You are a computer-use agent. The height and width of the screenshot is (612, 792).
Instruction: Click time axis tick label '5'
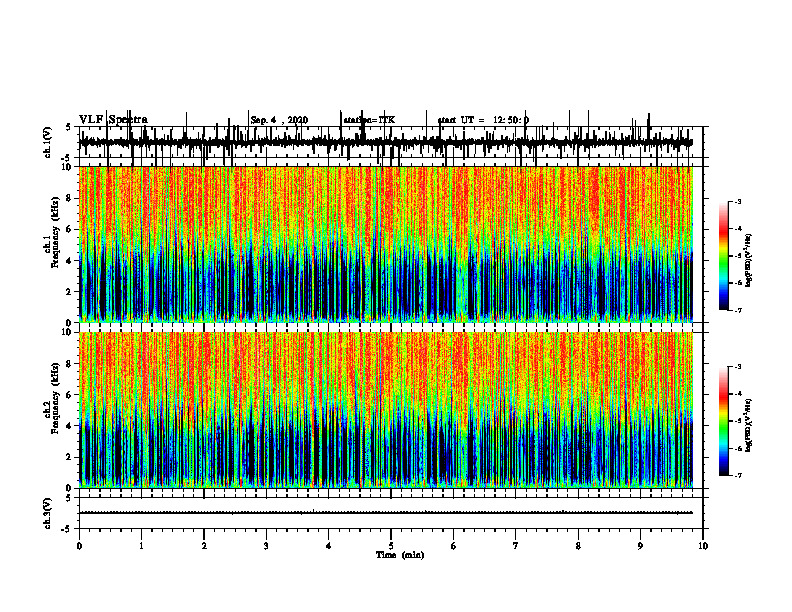tap(391, 546)
